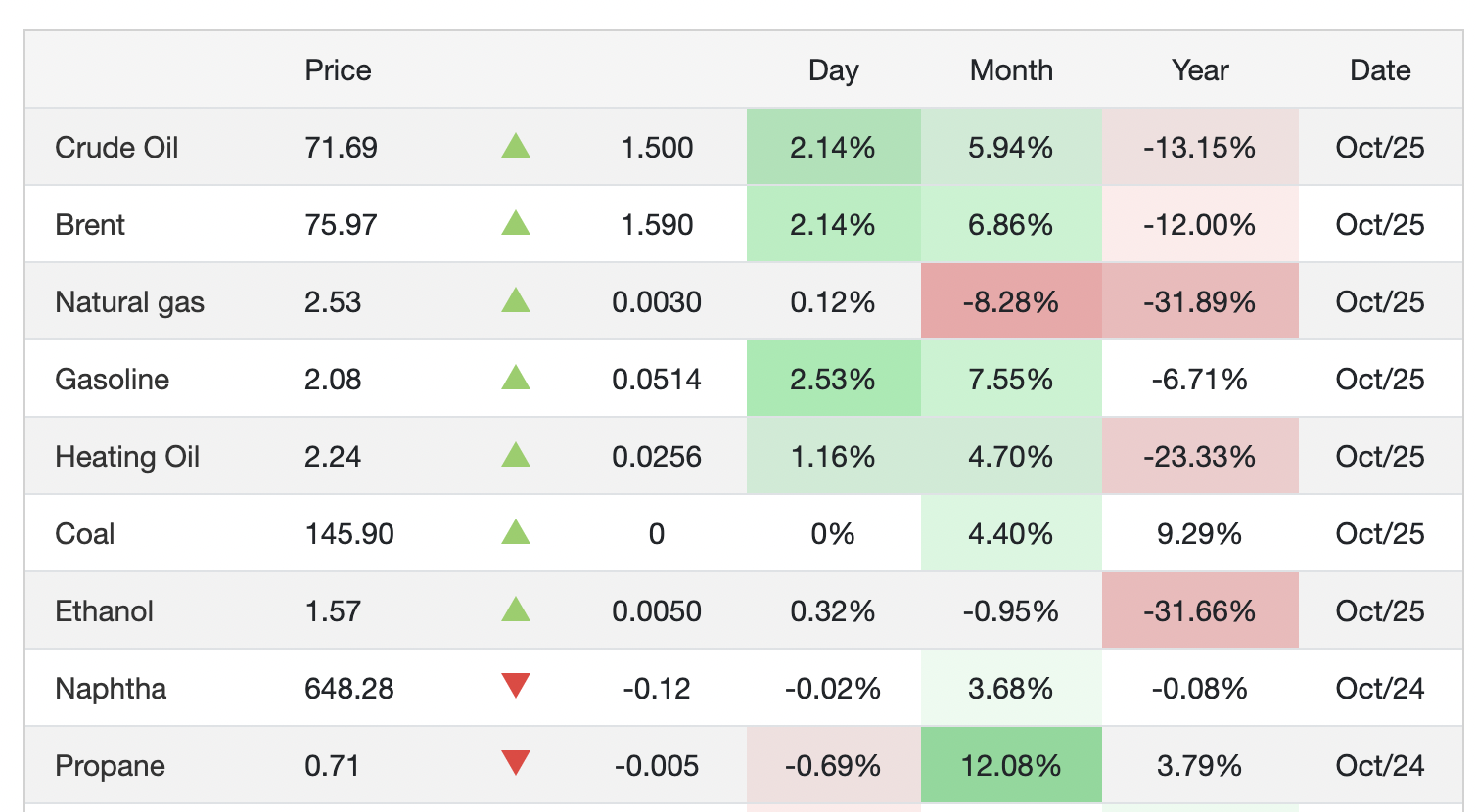Select Crude Oil price 71.69

(341, 148)
